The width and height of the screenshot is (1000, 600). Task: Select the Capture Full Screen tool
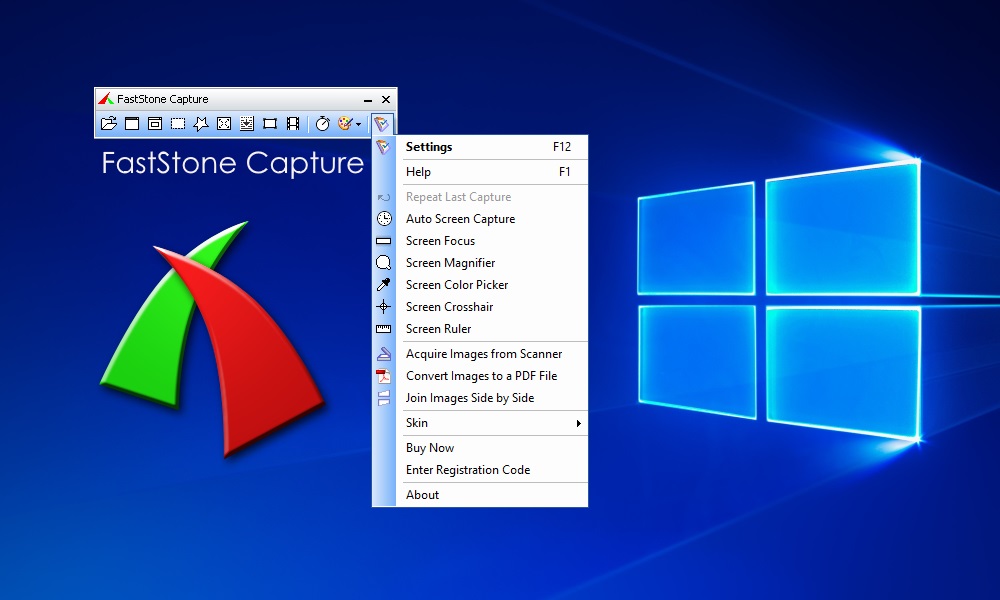[x=224, y=123]
